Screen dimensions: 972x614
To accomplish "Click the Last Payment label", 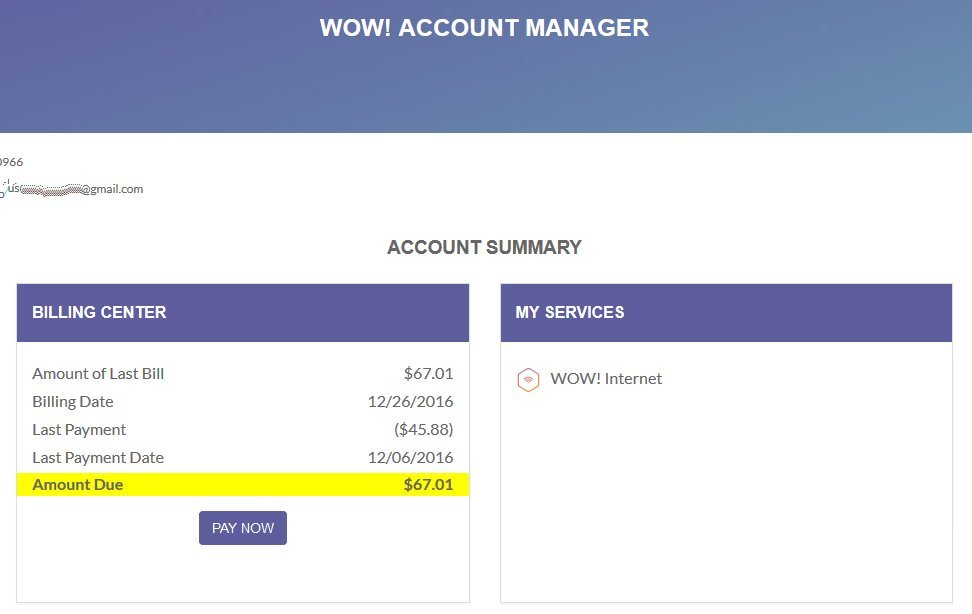I will (79, 429).
